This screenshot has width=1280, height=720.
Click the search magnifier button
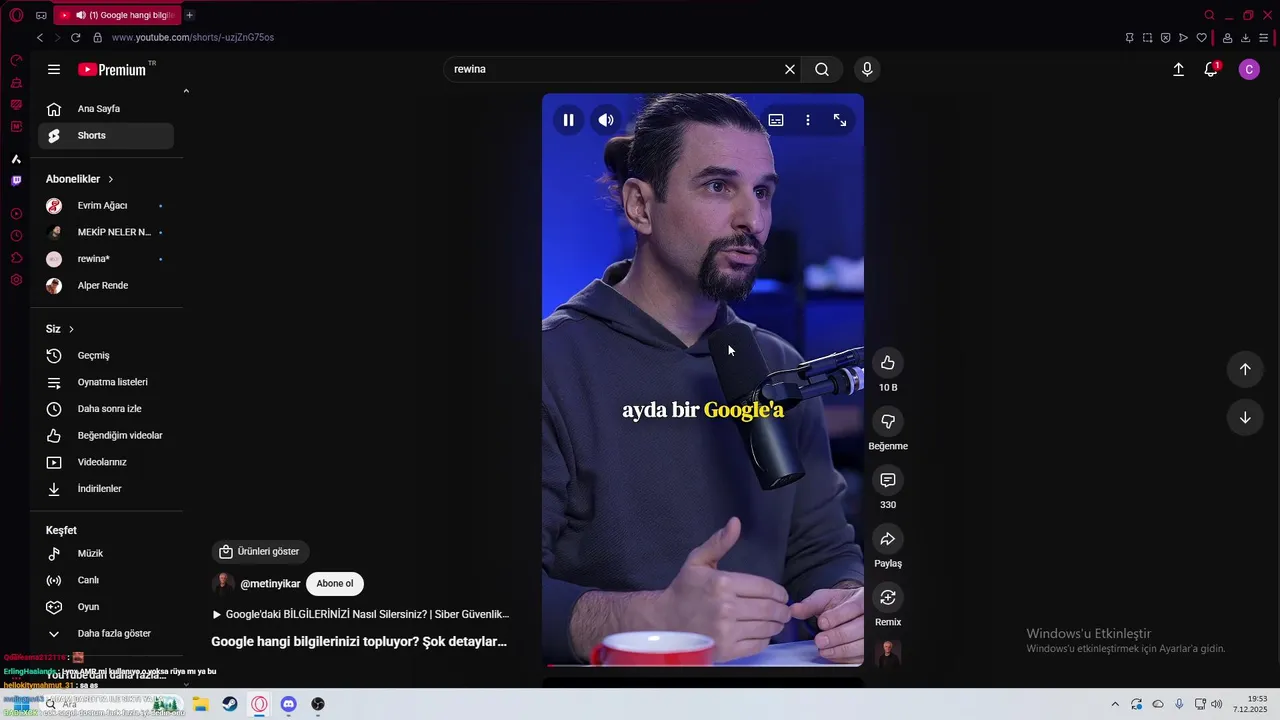click(822, 69)
